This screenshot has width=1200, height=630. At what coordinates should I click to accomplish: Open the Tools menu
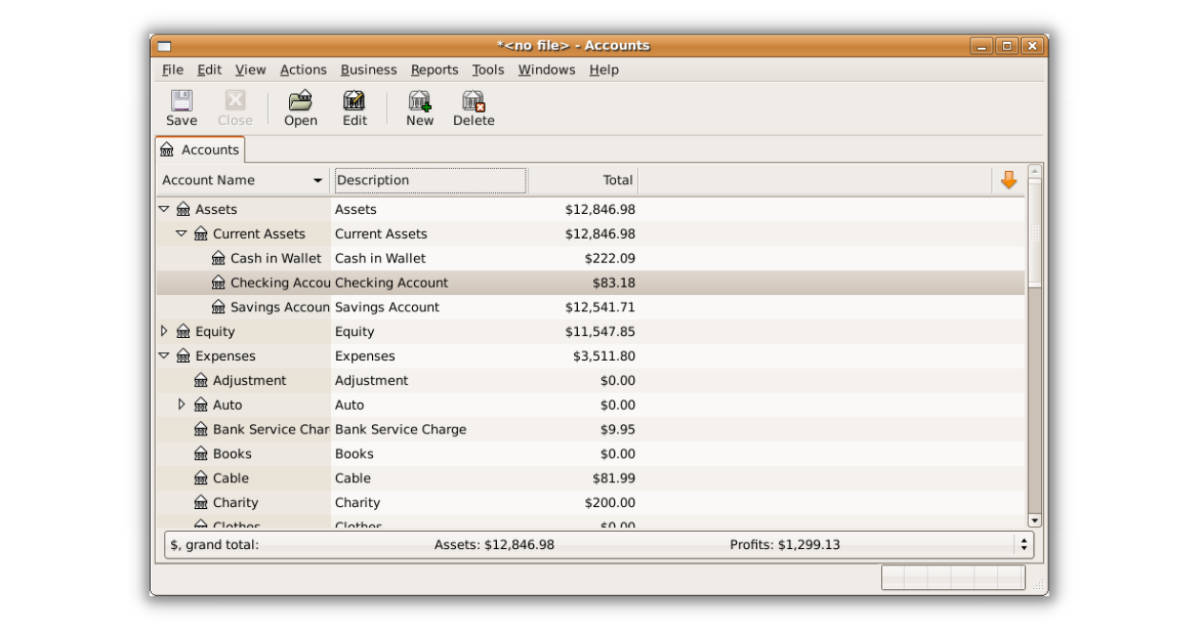click(487, 70)
